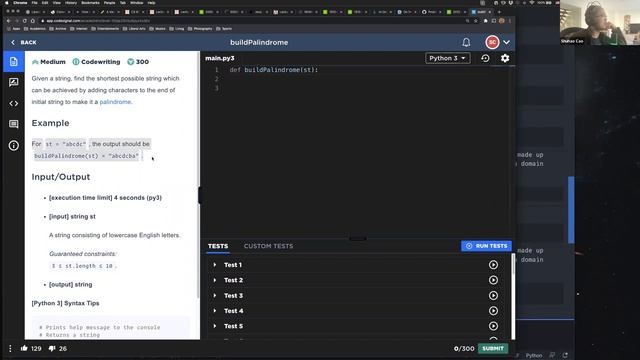Expand Test 1 details

click(215, 265)
